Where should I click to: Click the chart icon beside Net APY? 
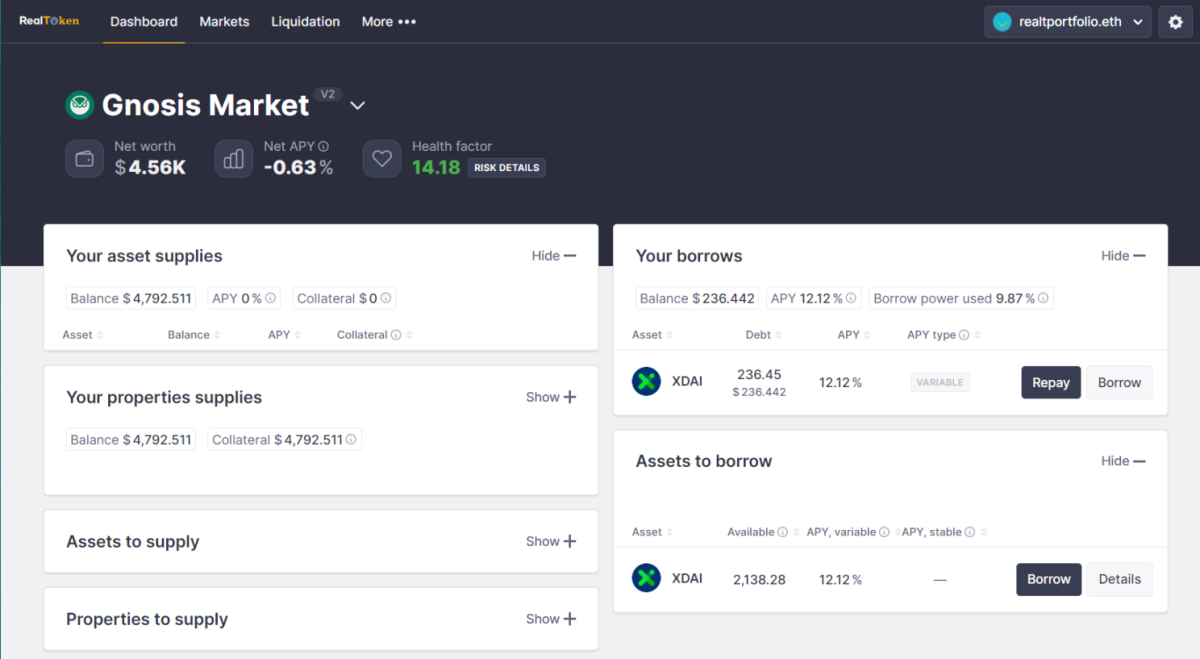tap(233, 157)
